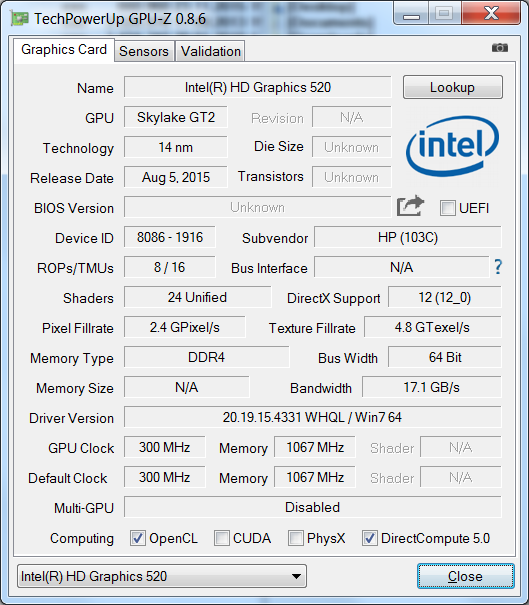Toggle the UEFI checkbox
The height and width of the screenshot is (605, 529).
coord(448,208)
